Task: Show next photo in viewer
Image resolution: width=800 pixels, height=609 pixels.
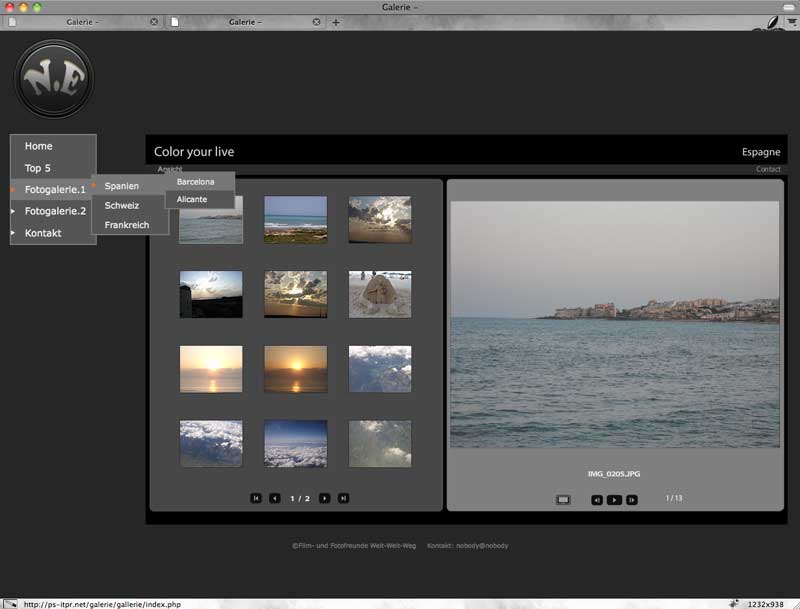Action: [632, 500]
